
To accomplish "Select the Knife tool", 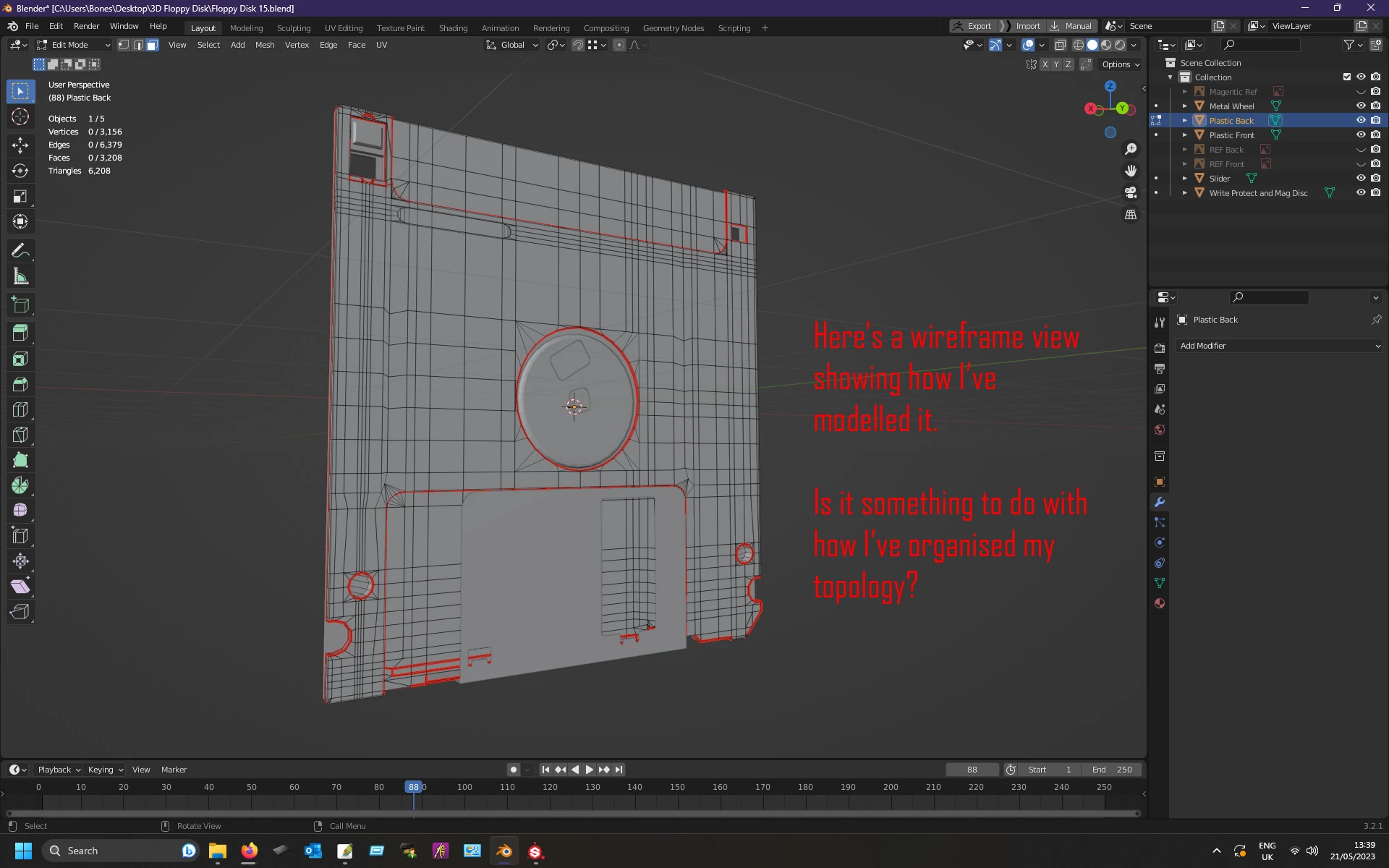I will point(20,435).
